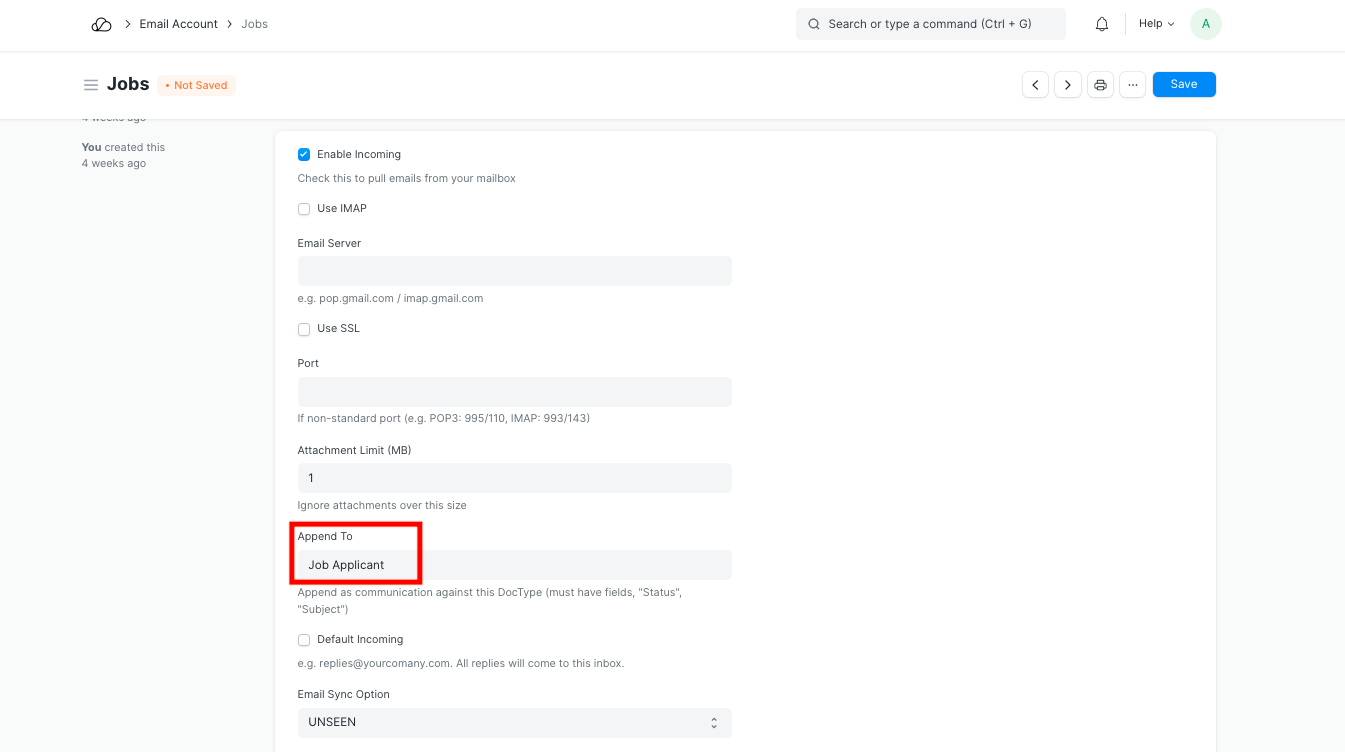The width and height of the screenshot is (1345, 752).
Task: Navigate to Email Account breadcrumb
Action: [x=178, y=24]
